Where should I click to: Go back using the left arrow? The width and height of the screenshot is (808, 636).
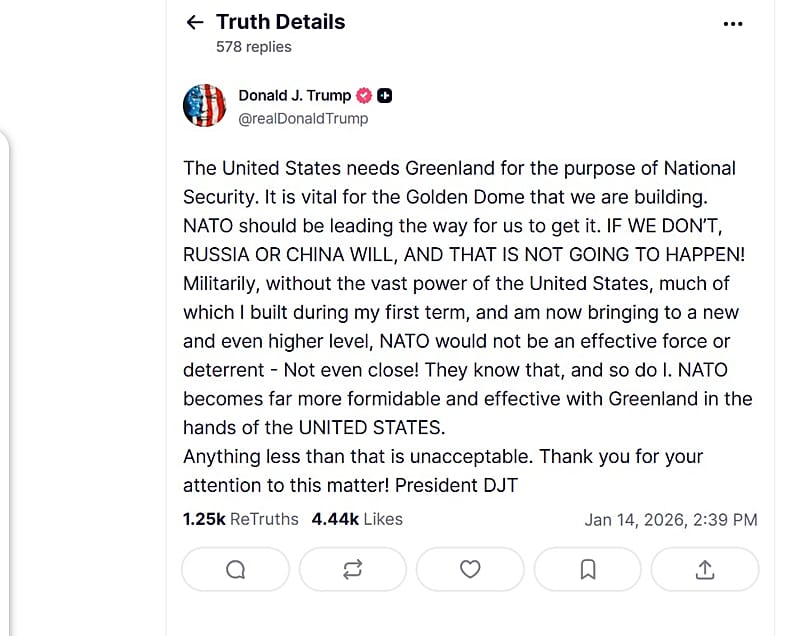point(195,22)
